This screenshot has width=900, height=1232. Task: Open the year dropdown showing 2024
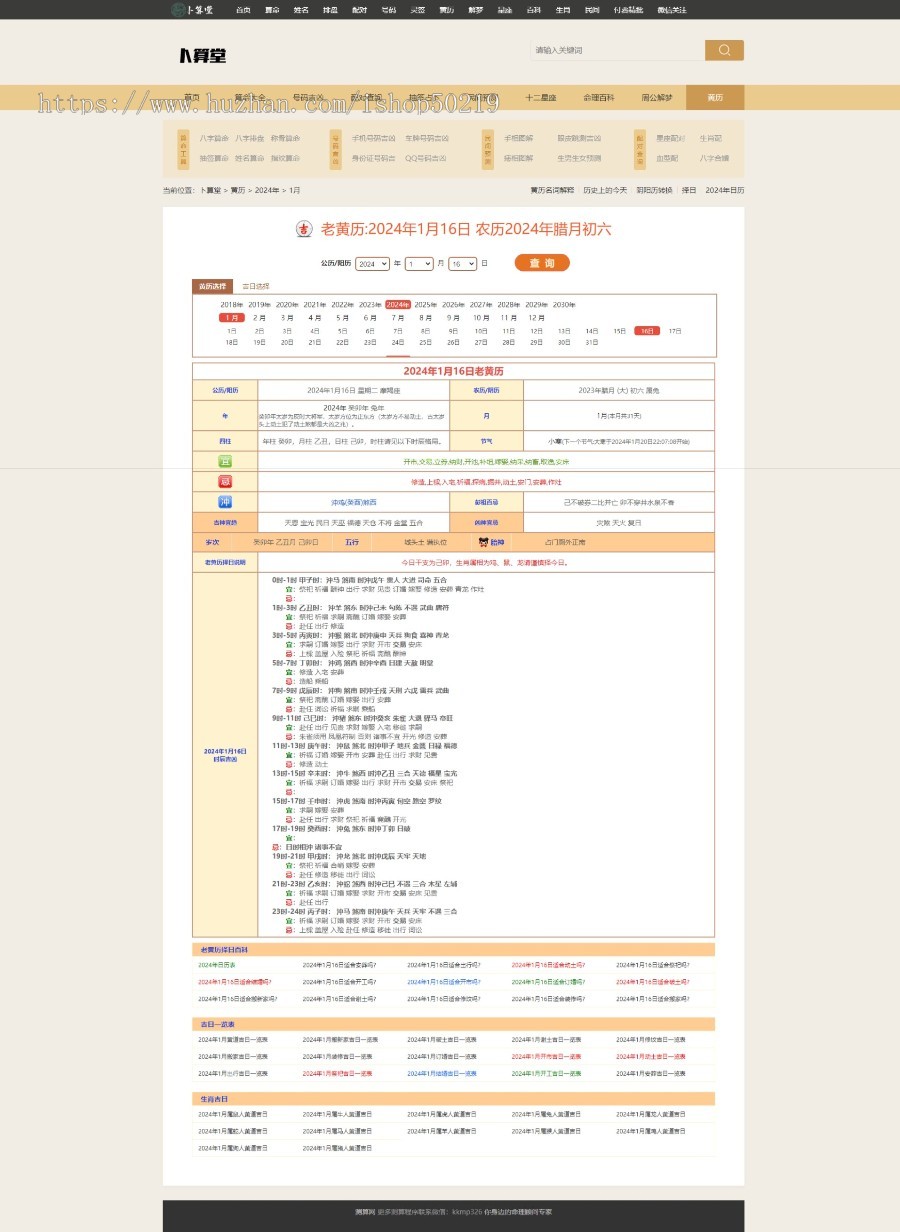(x=372, y=264)
